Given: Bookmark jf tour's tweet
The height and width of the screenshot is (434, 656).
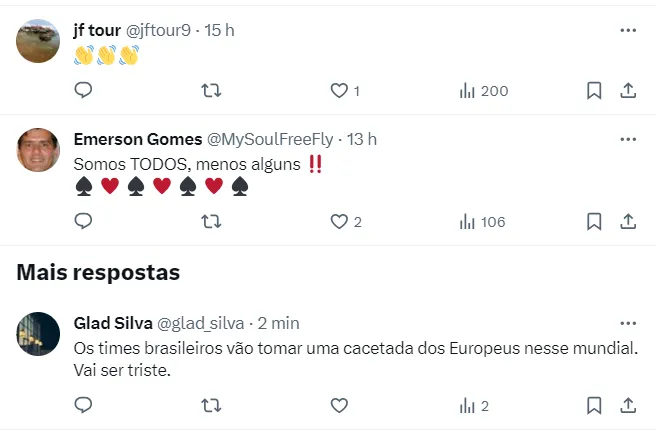Looking at the screenshot, I should tap(594, 91).
